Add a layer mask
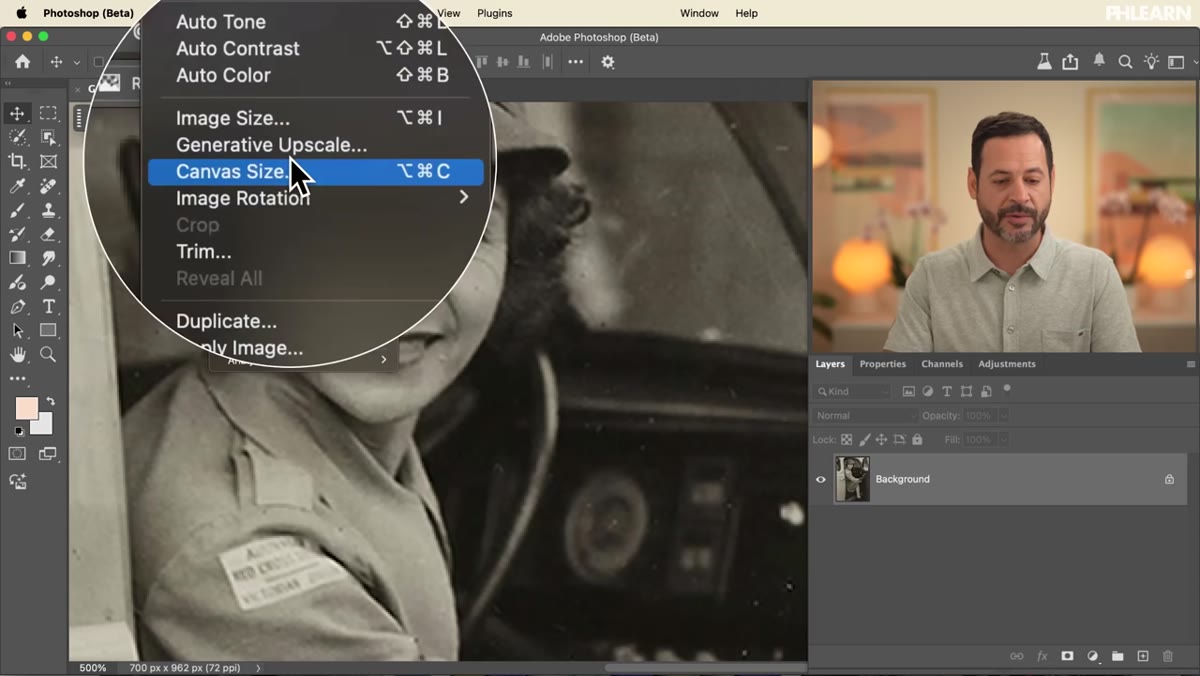 (1067, 656)
